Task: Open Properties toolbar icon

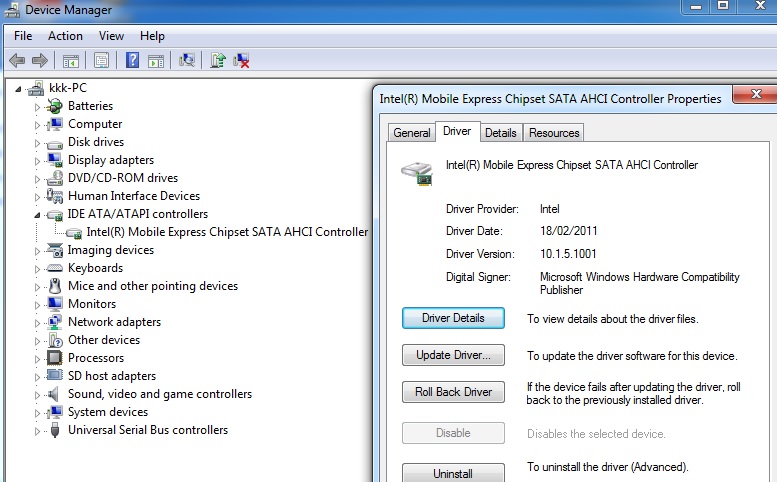Action: click(101, 61)
